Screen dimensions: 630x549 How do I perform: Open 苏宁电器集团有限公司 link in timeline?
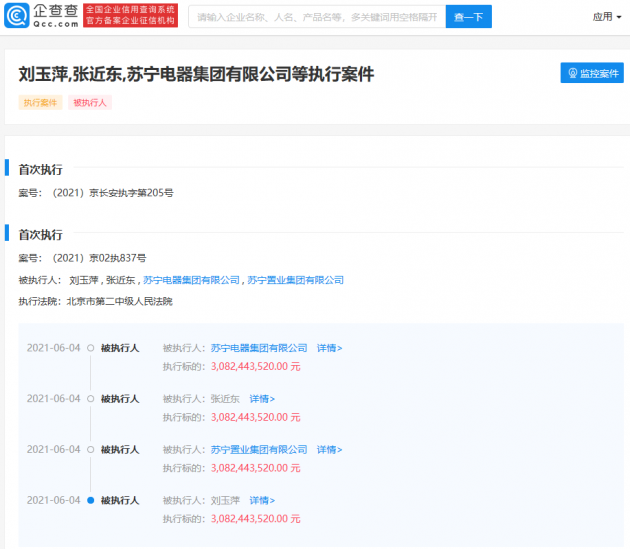click(x=259, y=348)
